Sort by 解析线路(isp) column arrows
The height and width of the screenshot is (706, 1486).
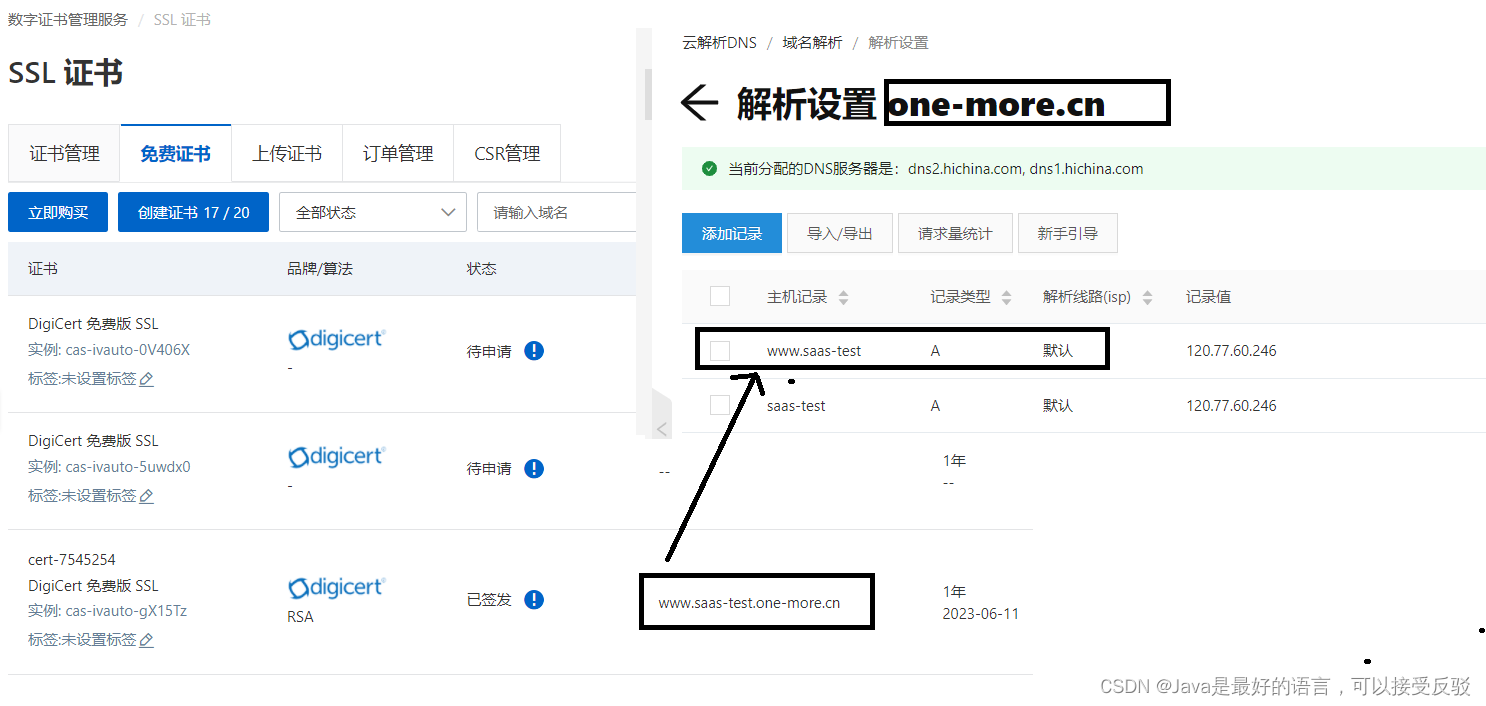[1147, 297]
